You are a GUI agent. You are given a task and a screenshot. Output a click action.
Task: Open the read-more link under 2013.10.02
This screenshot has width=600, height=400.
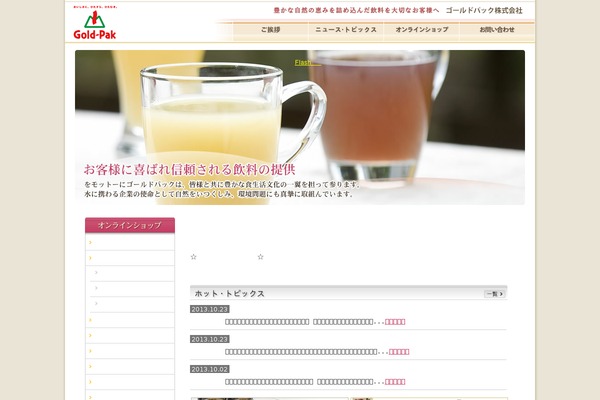395,382
